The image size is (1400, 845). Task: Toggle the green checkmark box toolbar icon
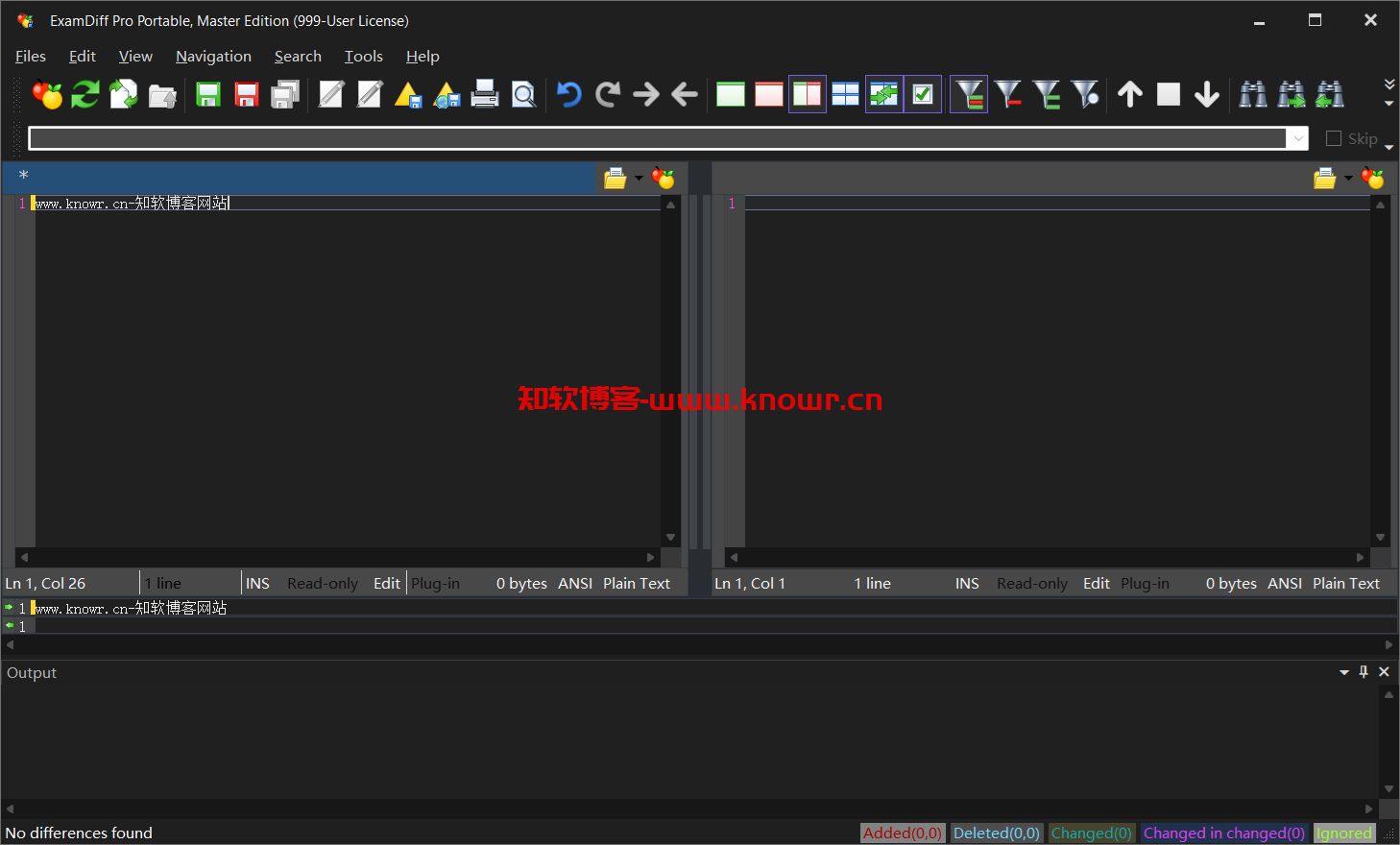point(923,94)
